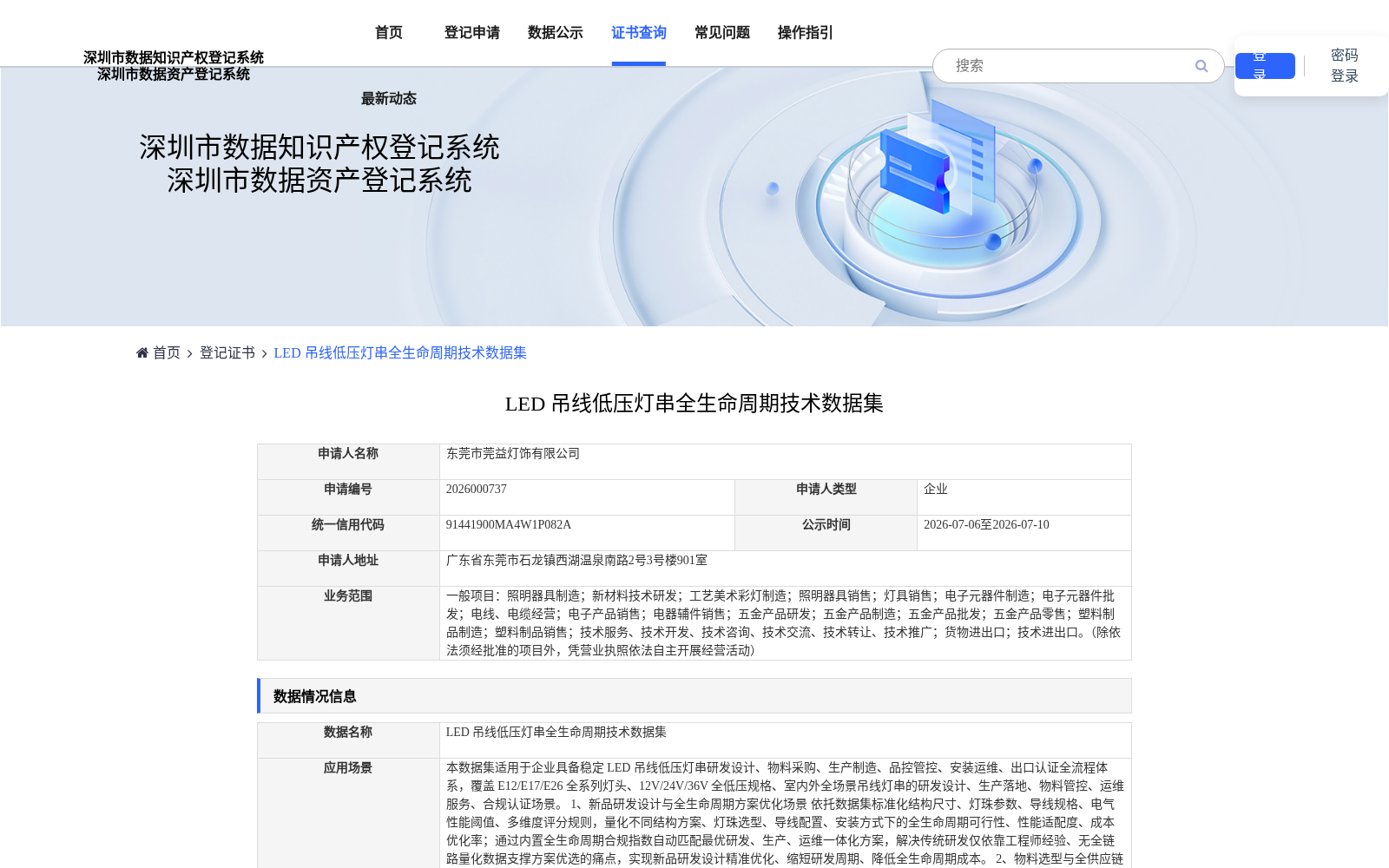
Task: Click the blue 登录 button
Action: [1265, 66]
